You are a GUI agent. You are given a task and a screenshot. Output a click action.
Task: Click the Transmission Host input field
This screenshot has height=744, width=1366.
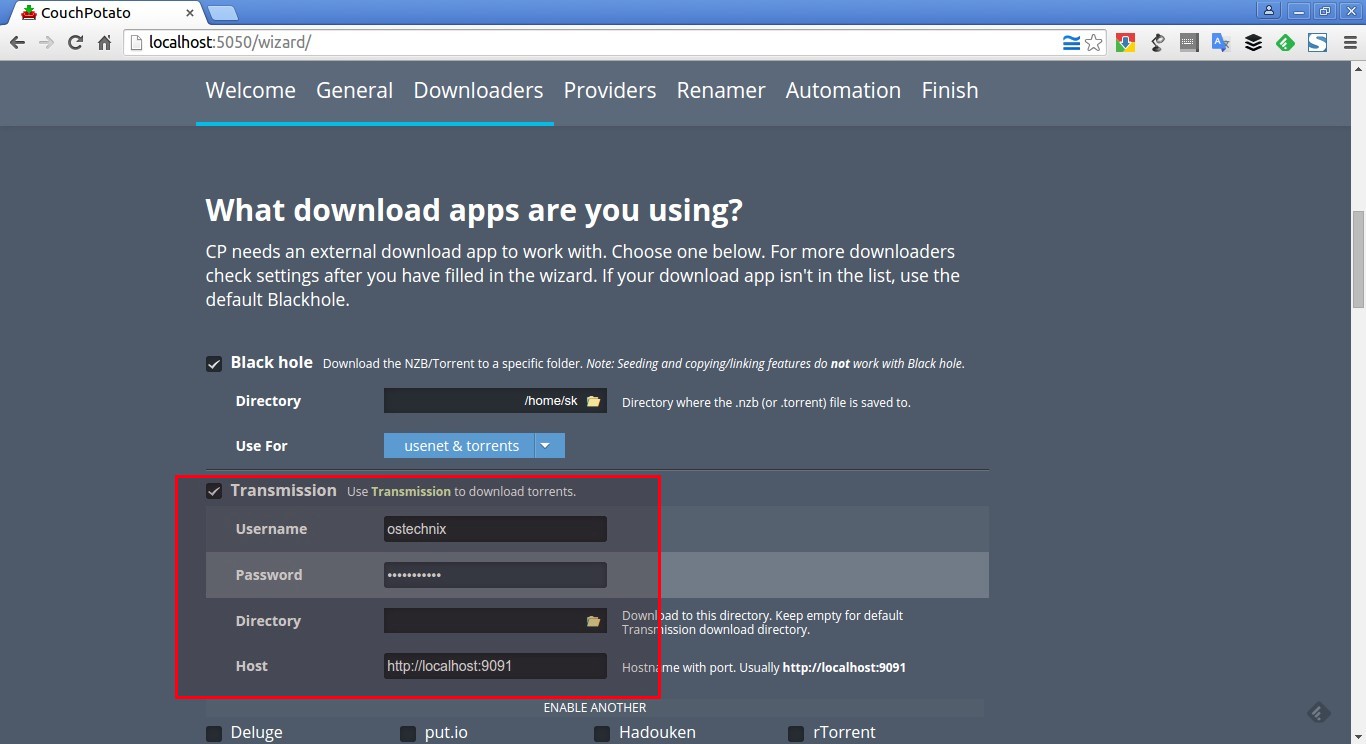tap(495, 666)
